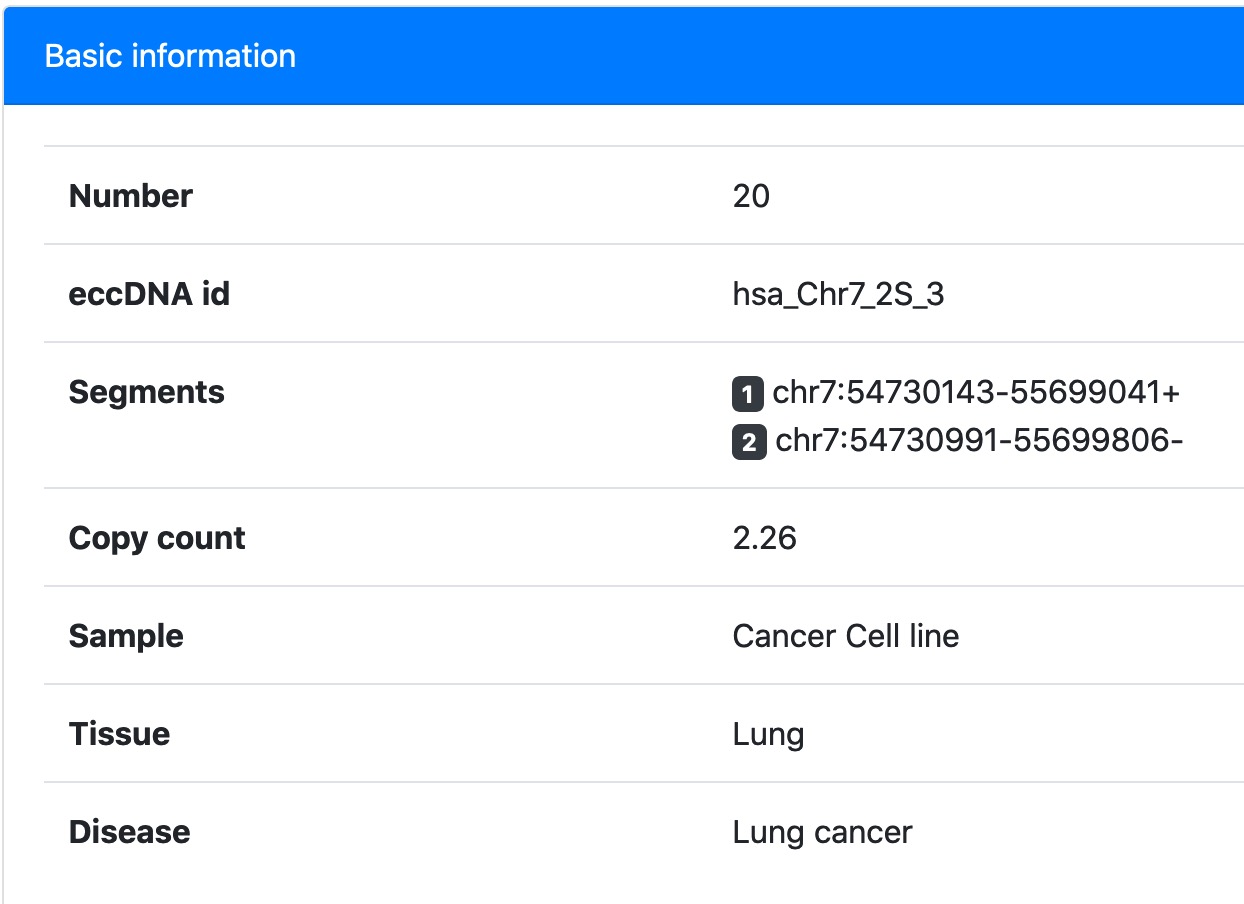1244x904 pixels.
Task: Click the Tissue row label
Action: (119, 734)
